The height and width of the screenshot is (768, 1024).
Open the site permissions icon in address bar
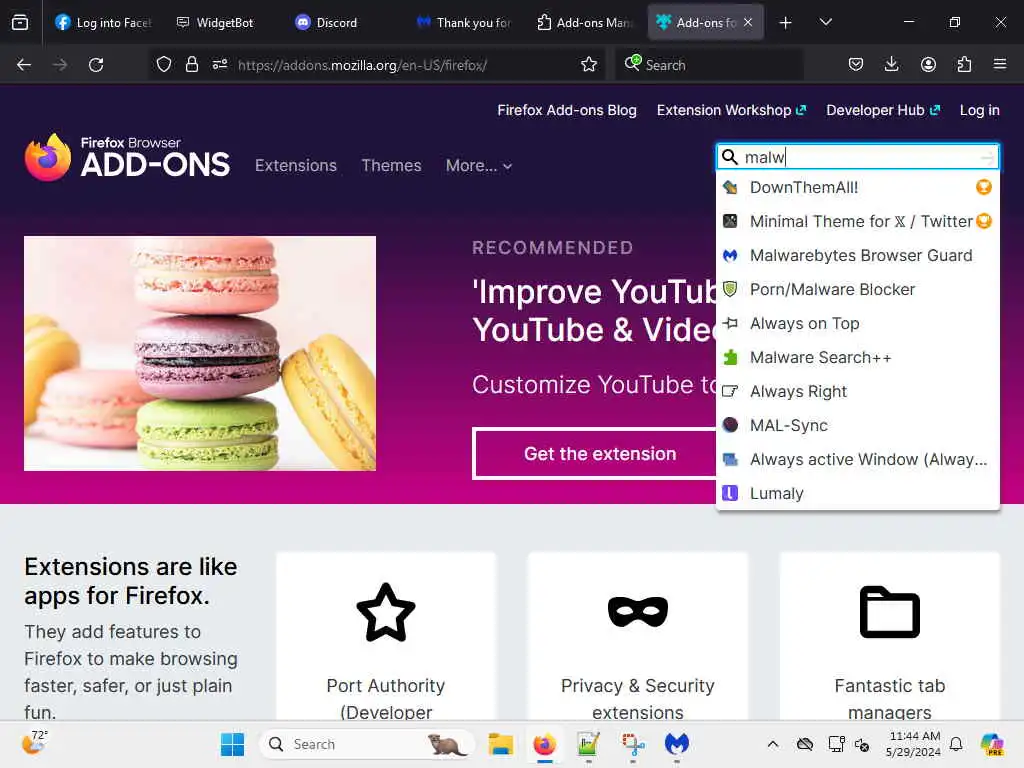click(x=219, y=64)
